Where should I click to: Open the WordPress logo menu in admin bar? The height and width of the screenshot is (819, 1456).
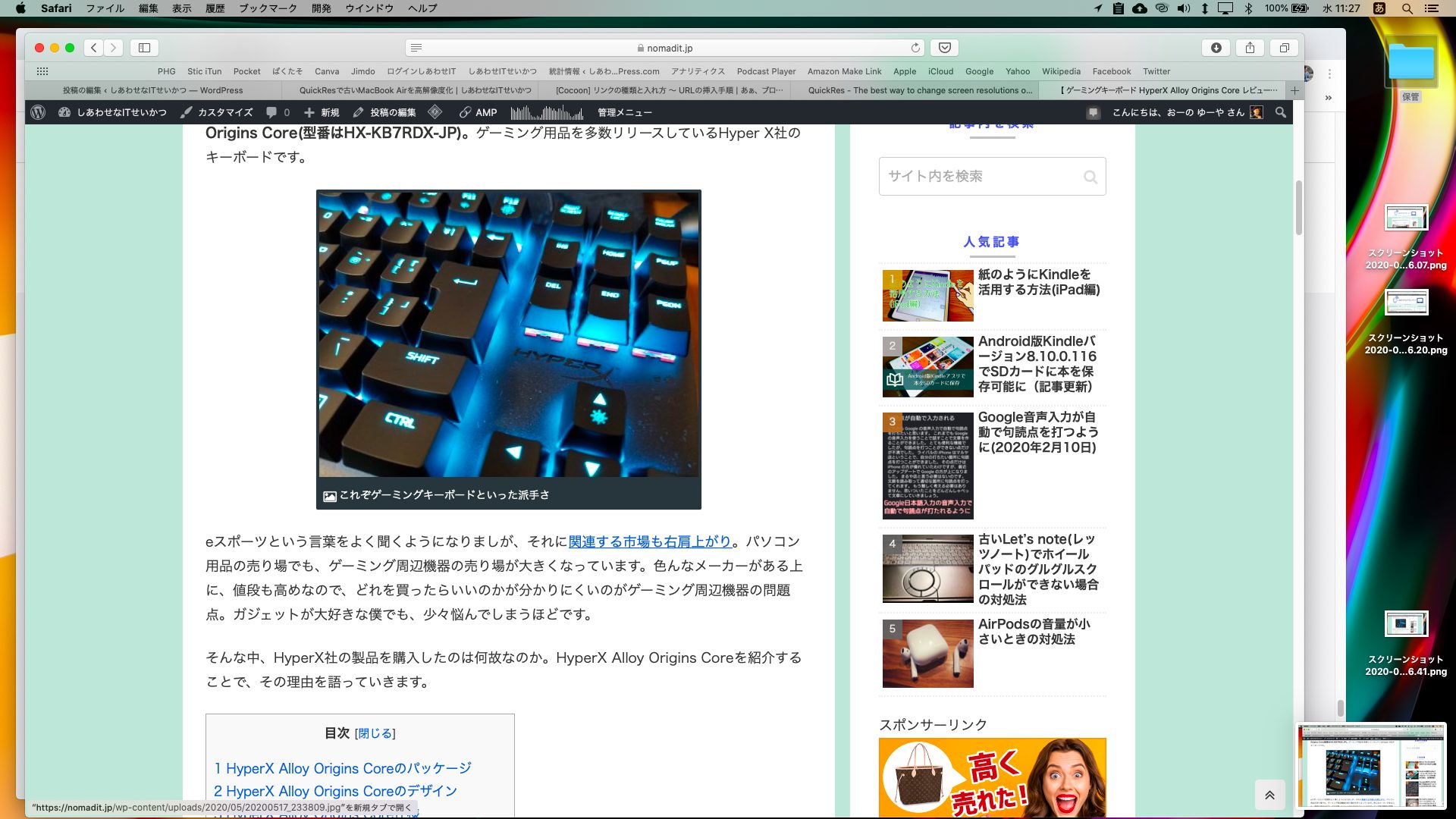pos(39,112)
